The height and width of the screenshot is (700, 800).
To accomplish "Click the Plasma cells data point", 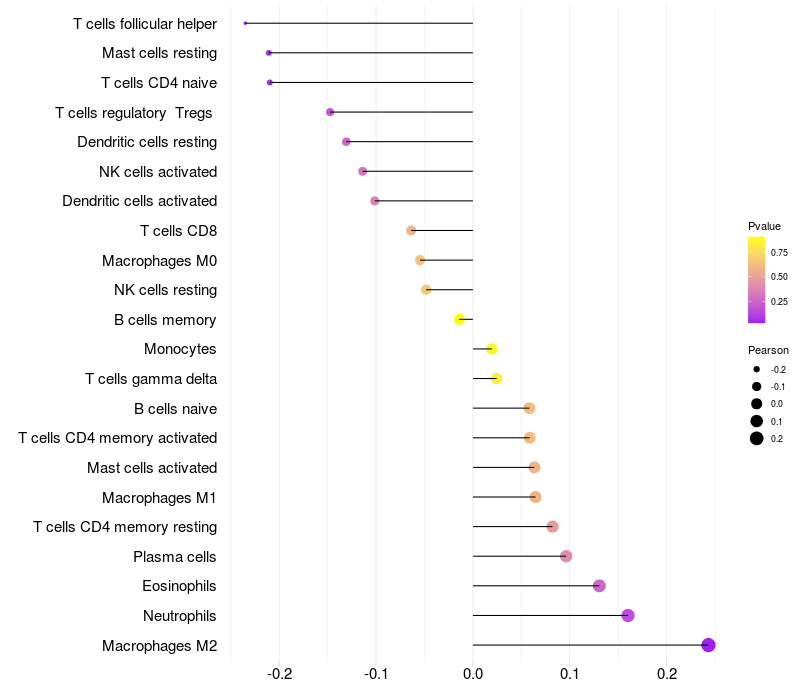I will coord(566,556).
